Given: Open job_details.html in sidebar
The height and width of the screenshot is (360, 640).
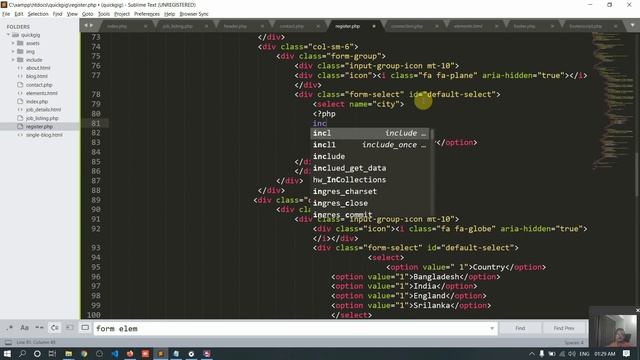Looking at the screenshot, I should (x=43, y=110).
